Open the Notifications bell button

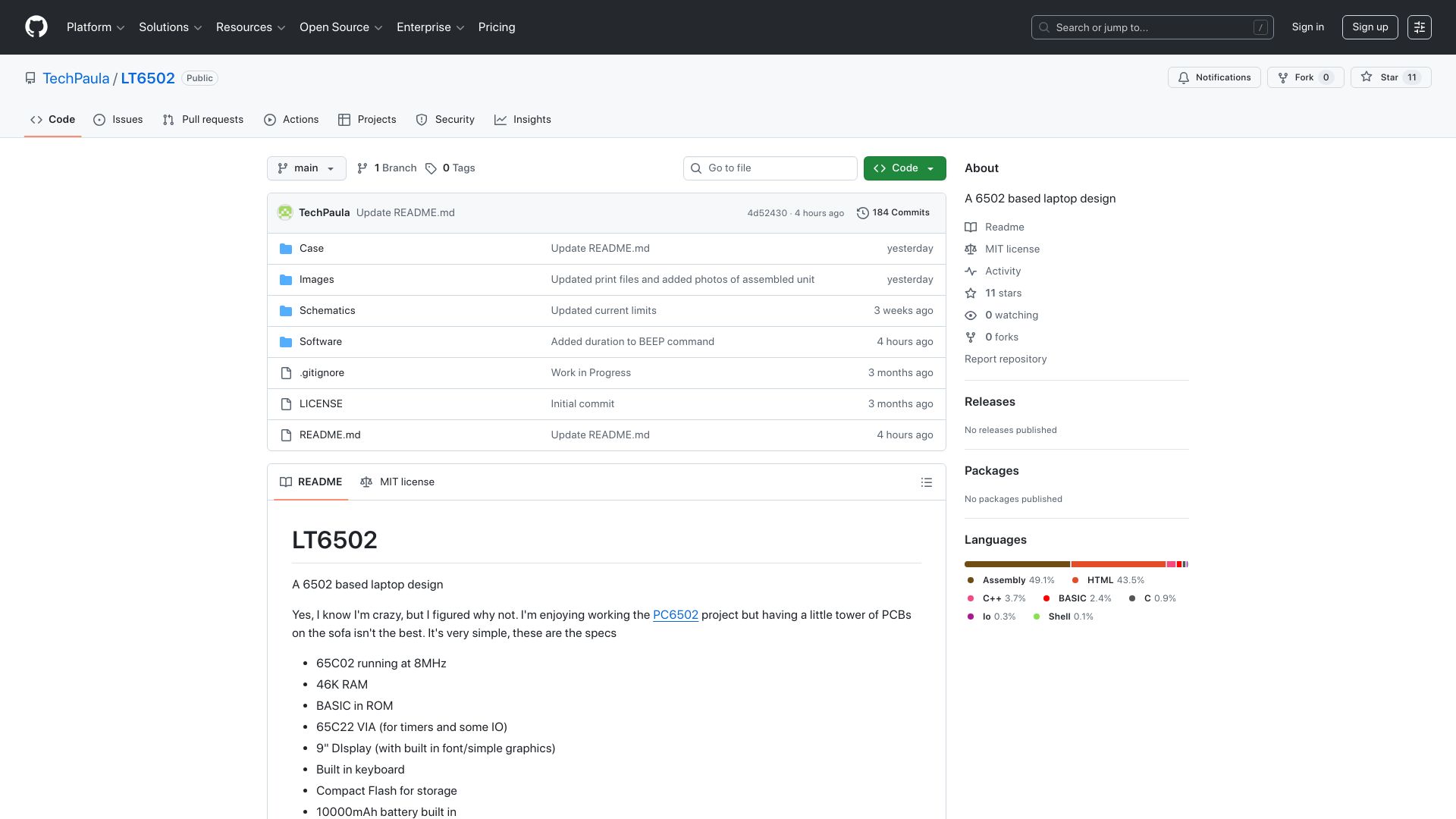coord(1214,77)
